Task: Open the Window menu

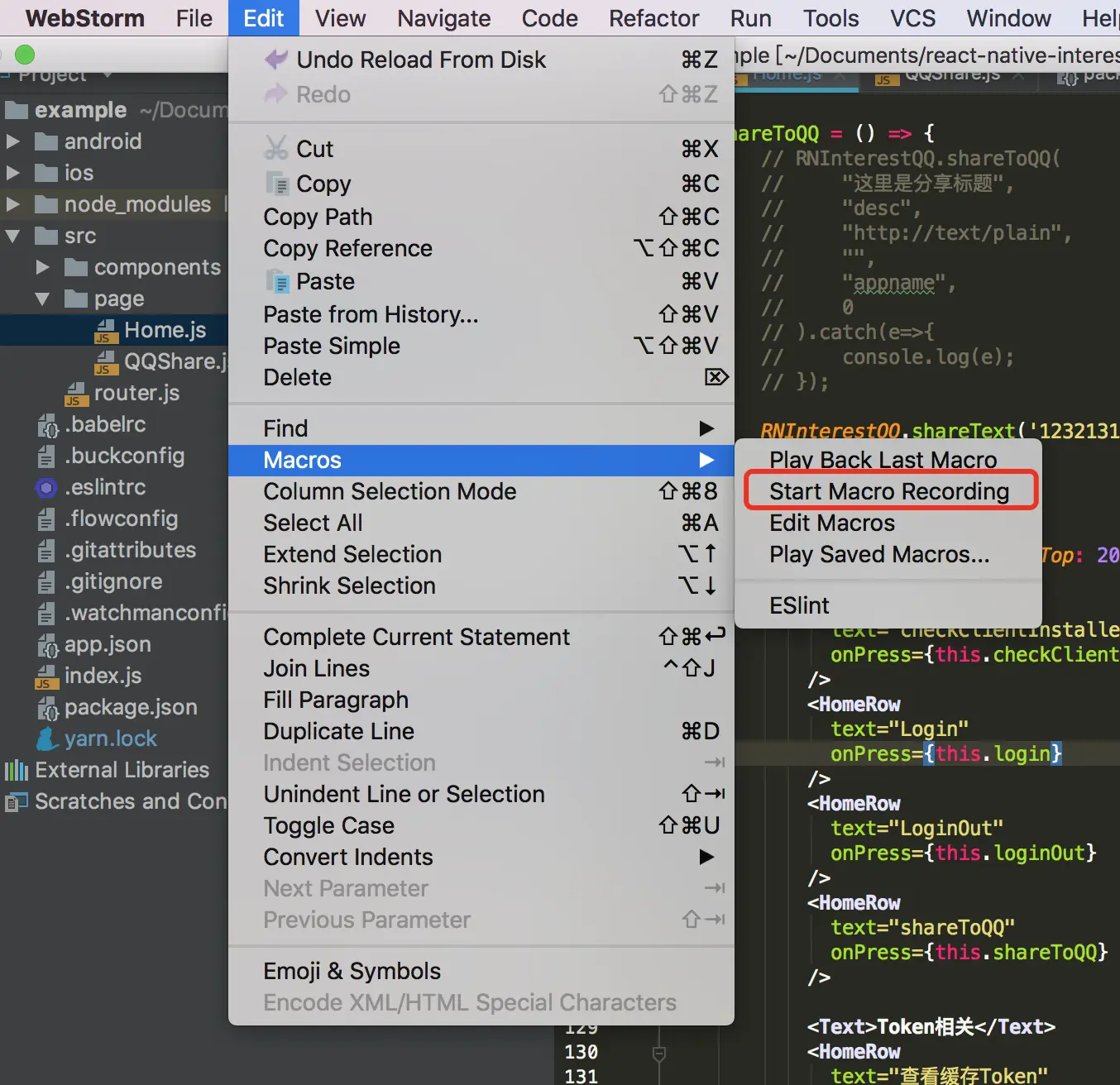Action: (1009, 18)
